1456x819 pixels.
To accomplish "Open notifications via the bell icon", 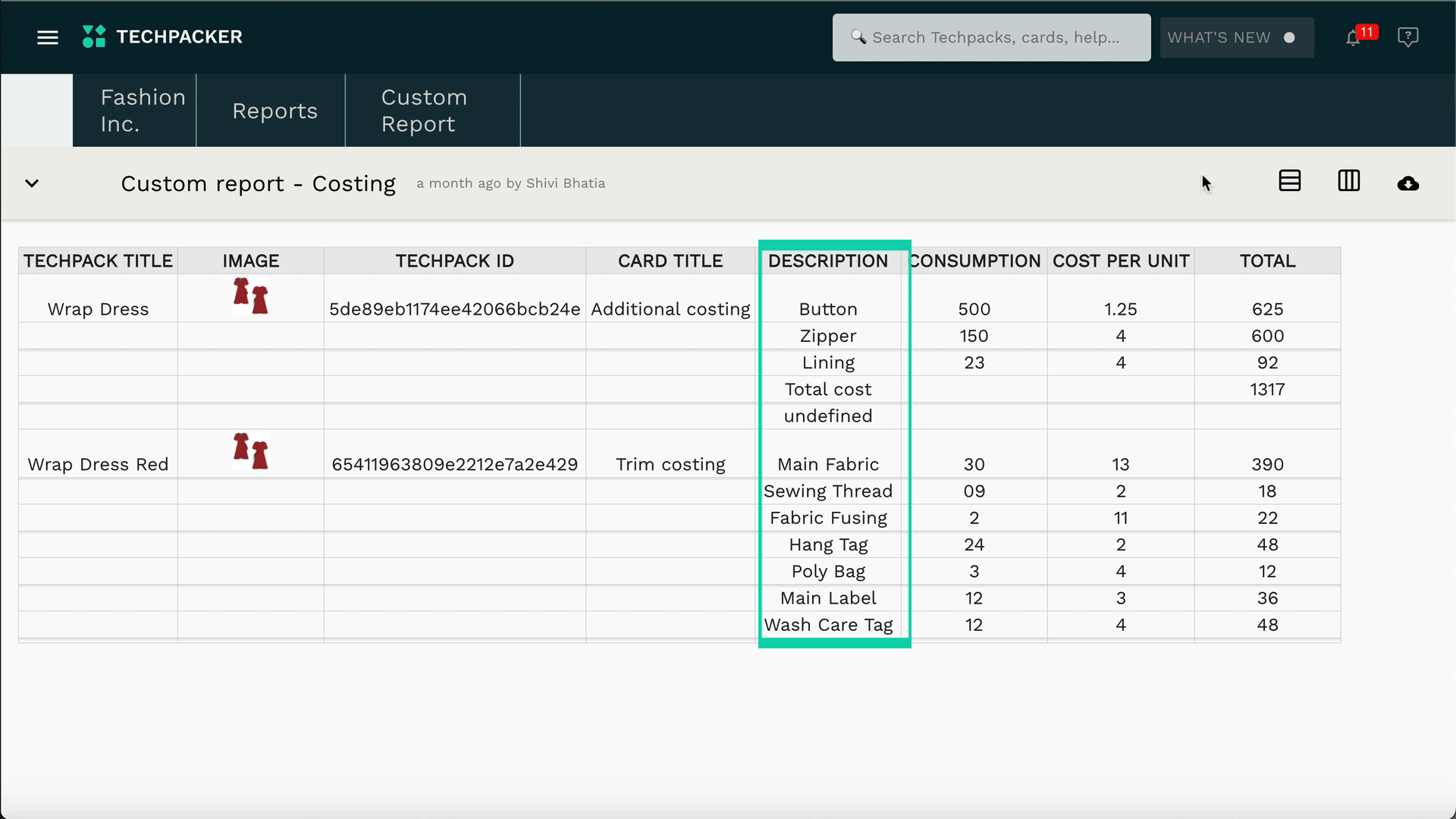I will click(1354, 37).
